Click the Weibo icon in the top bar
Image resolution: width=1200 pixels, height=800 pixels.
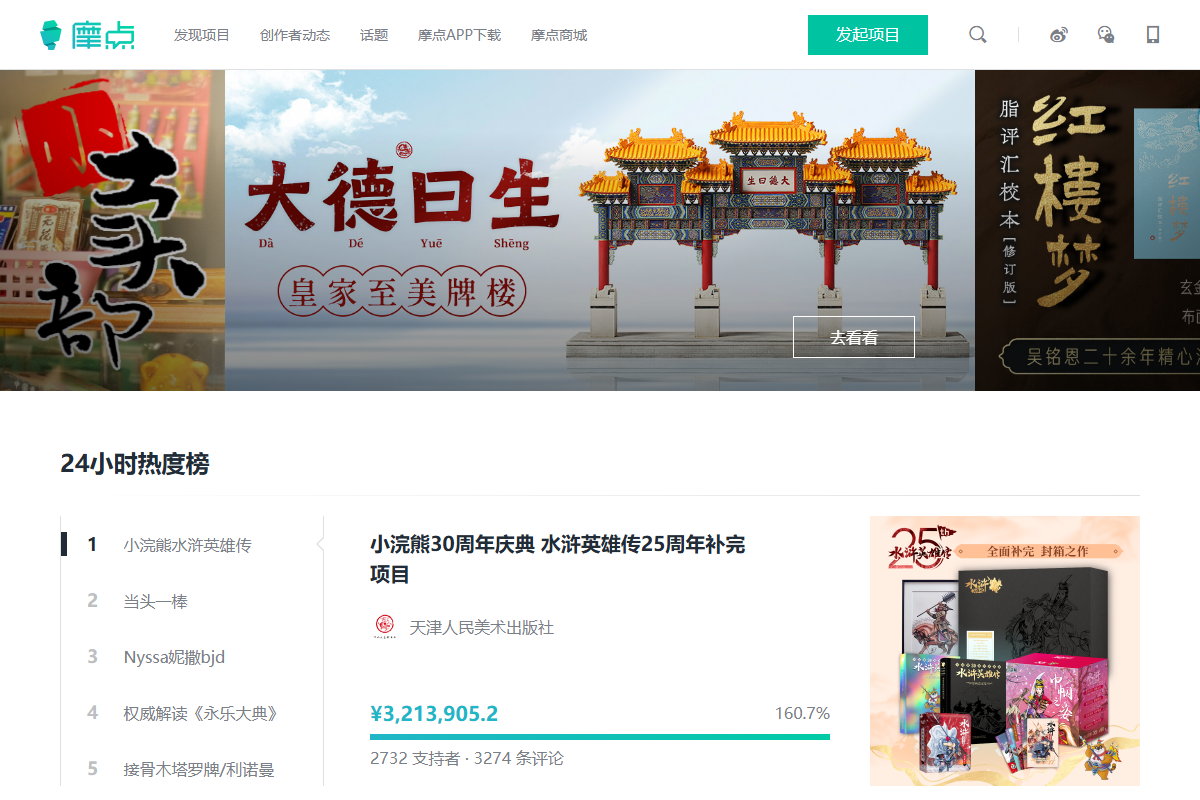(x=1057, y=34)
